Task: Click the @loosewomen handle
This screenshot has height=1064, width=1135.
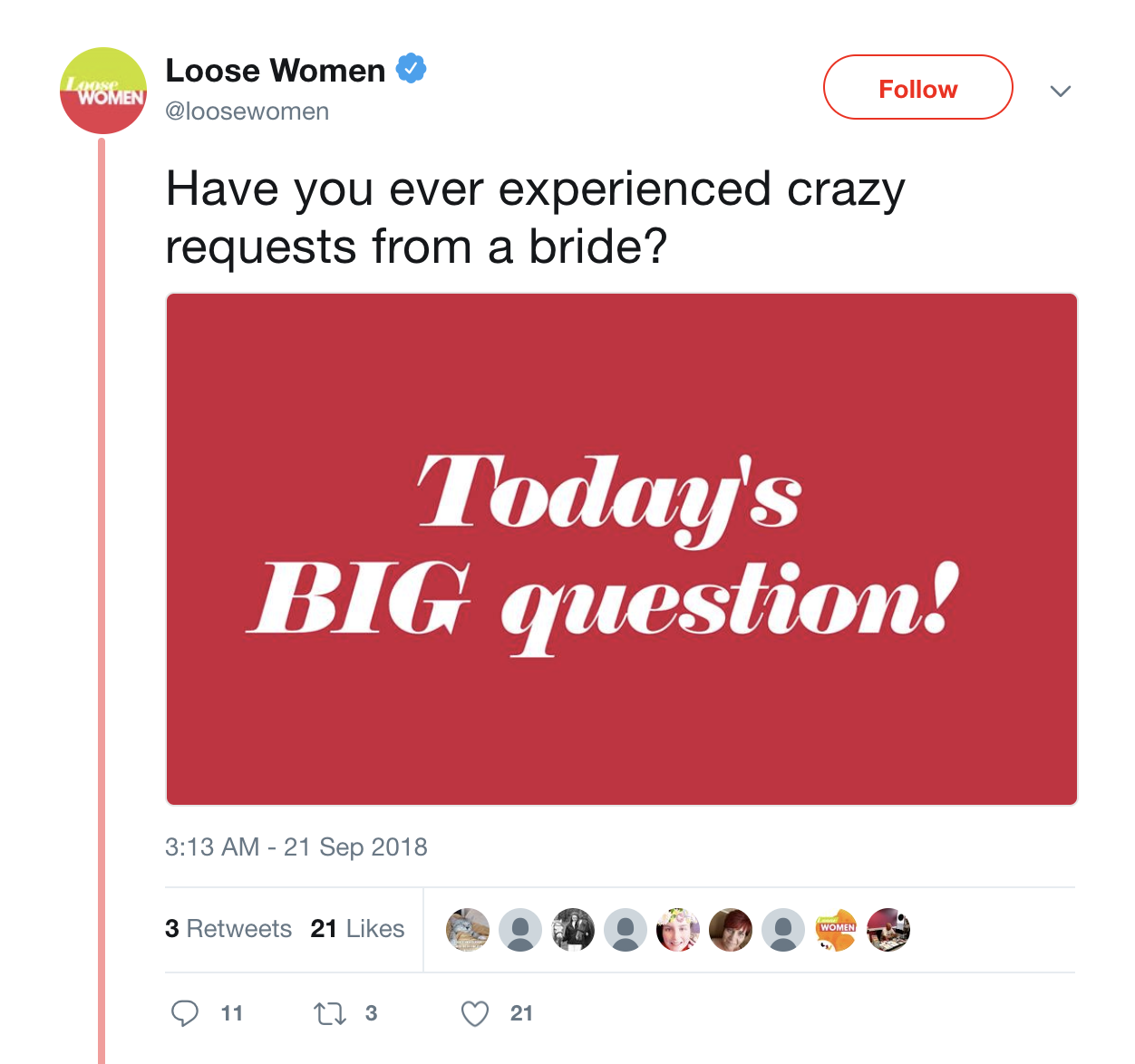Action: pos(247,111)
